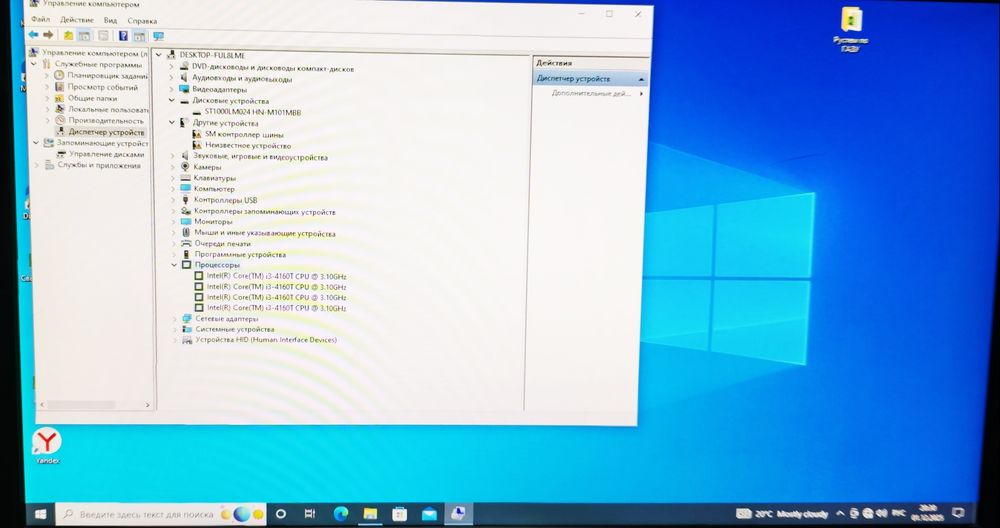The height and width of the screenshot is (528, 1000).
Task: Toggle the console tree toolbar icon
Action: (84, 36)
